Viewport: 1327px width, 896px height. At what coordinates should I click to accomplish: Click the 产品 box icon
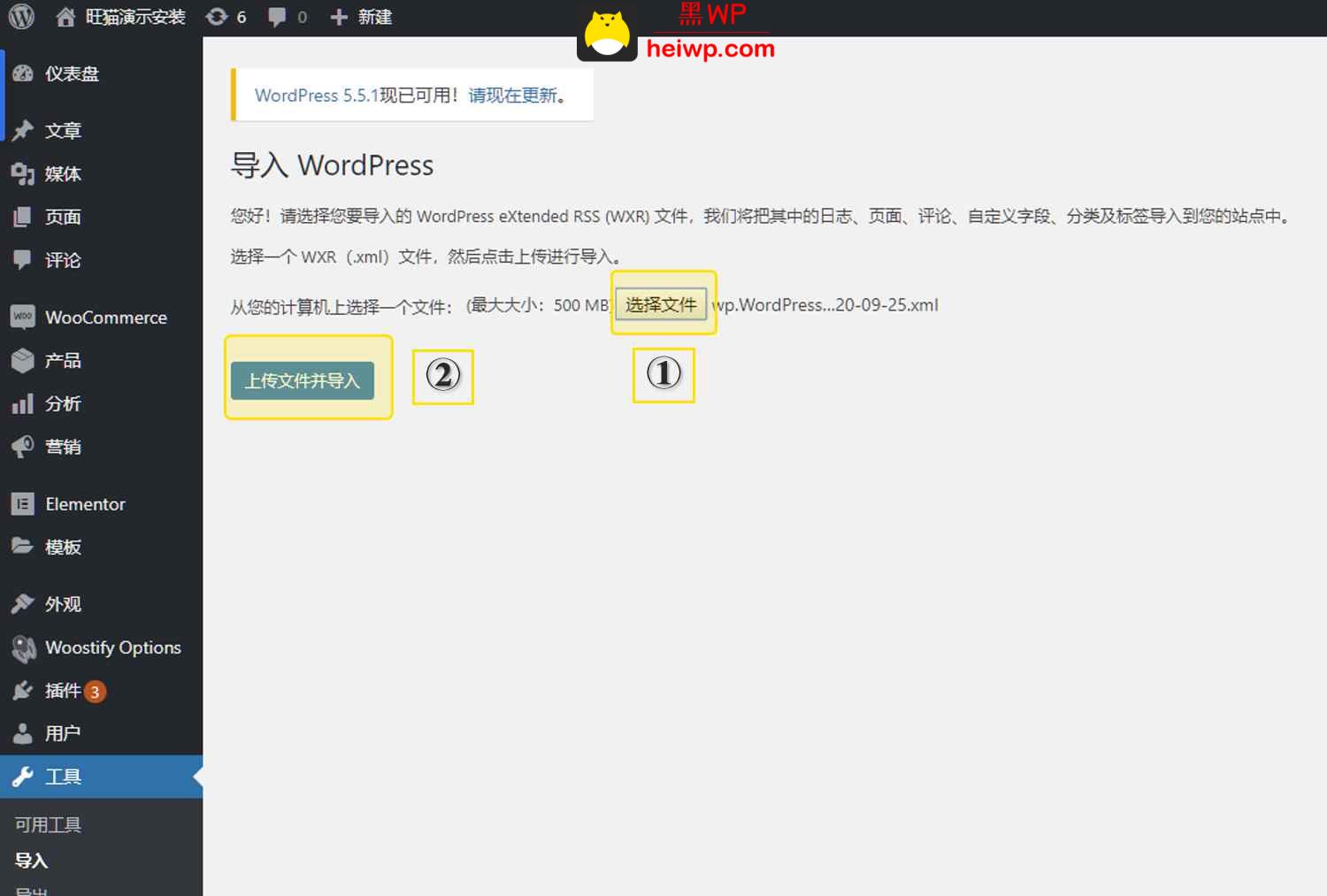[x=23, y=360]
